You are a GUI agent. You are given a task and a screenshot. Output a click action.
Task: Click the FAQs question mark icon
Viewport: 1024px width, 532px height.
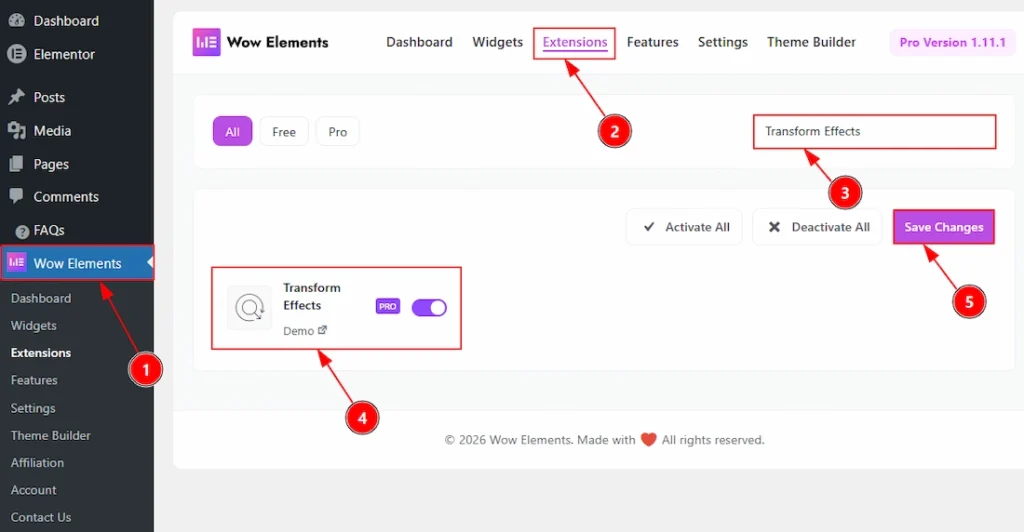click(23, 231)
